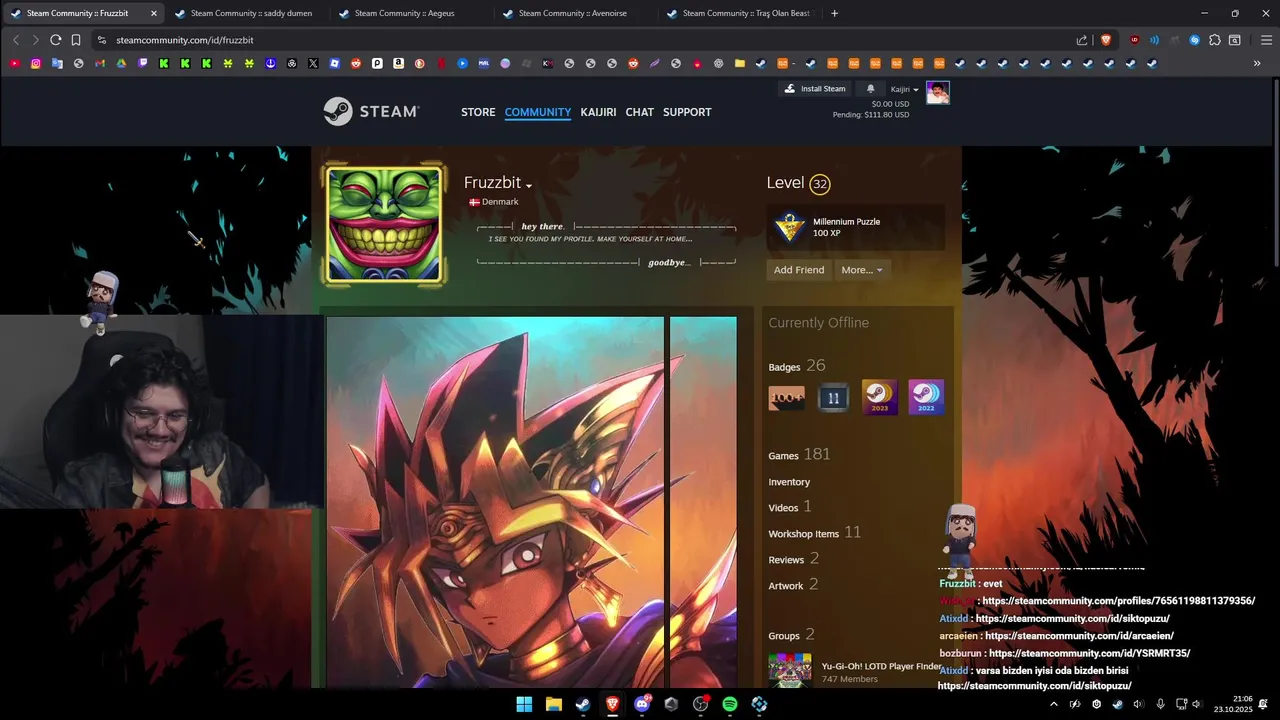Click the browser reload button
The height and width of the screenshot is (720, 1280).
(56, 40)
